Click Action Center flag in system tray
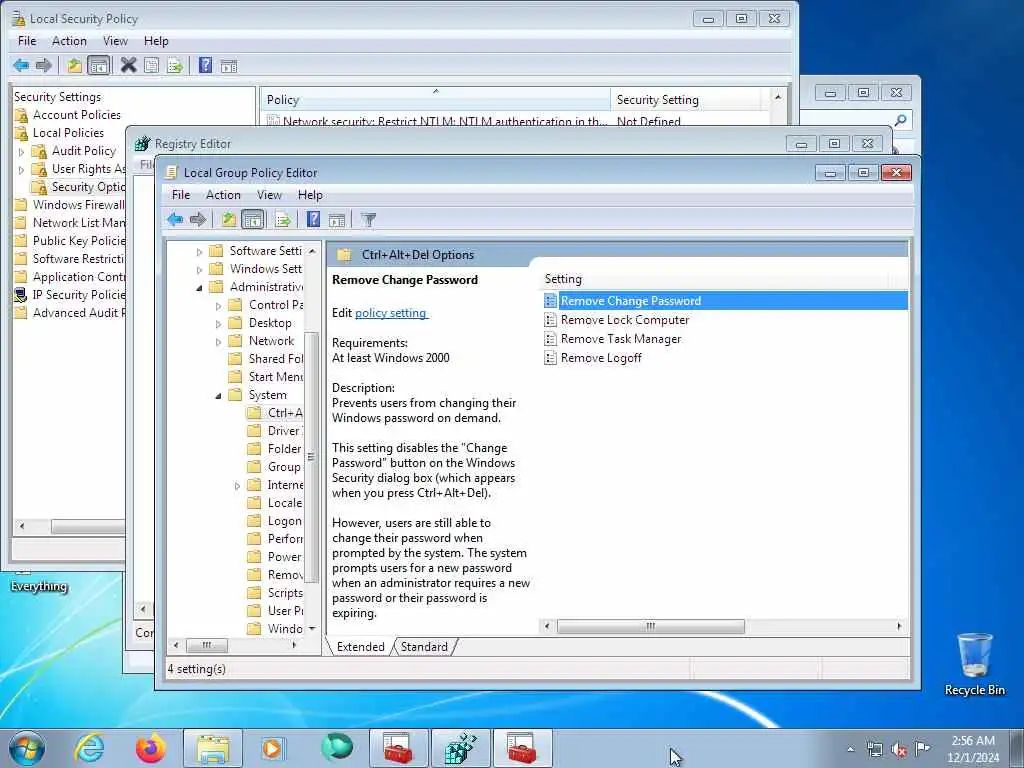This screenshot has height=768, width=1024. click(x=922, y=748)
